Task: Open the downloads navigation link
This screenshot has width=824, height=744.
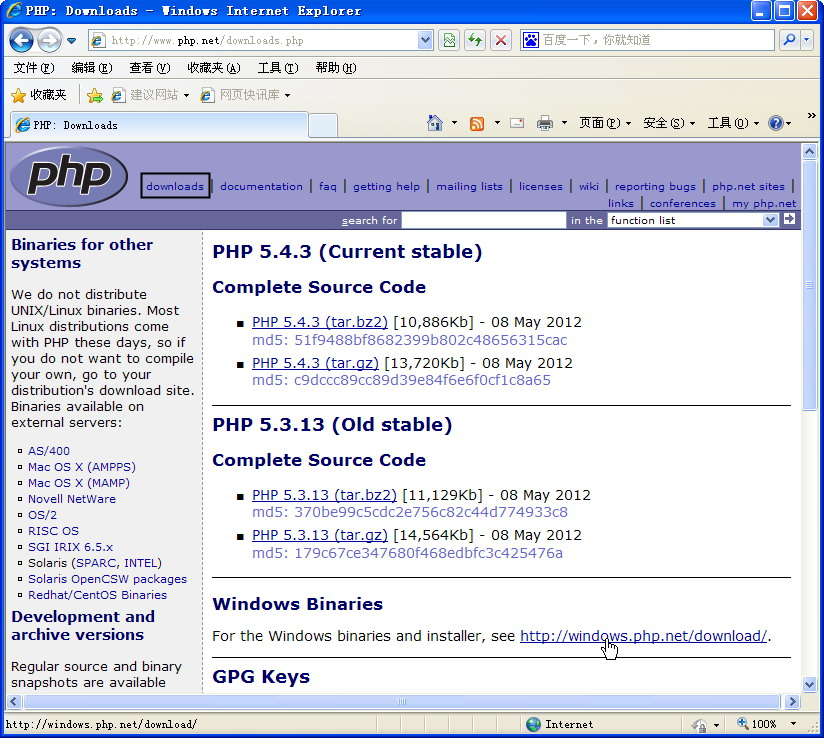Action: pyautogui.click(x=175, y=186)
